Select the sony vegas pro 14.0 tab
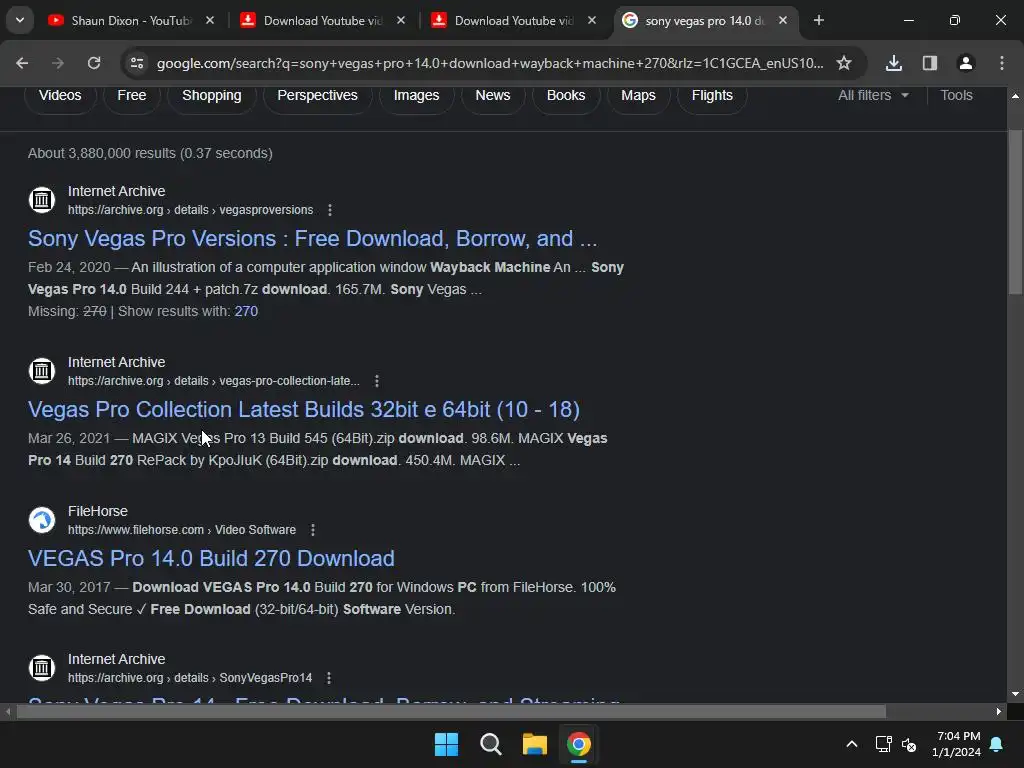The image size is (1024, 768). click(x=704, y=20)
